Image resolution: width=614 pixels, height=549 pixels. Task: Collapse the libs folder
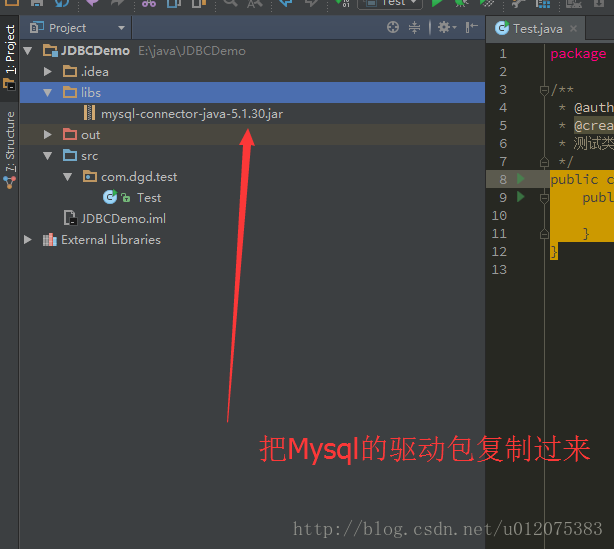(47, 92)
